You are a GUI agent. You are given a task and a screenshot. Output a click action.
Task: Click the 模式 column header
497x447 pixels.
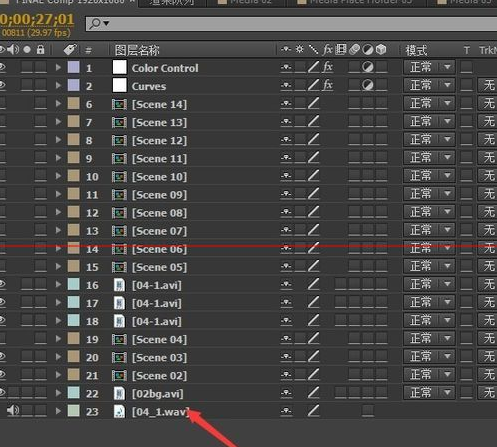[x=416, y=51]
